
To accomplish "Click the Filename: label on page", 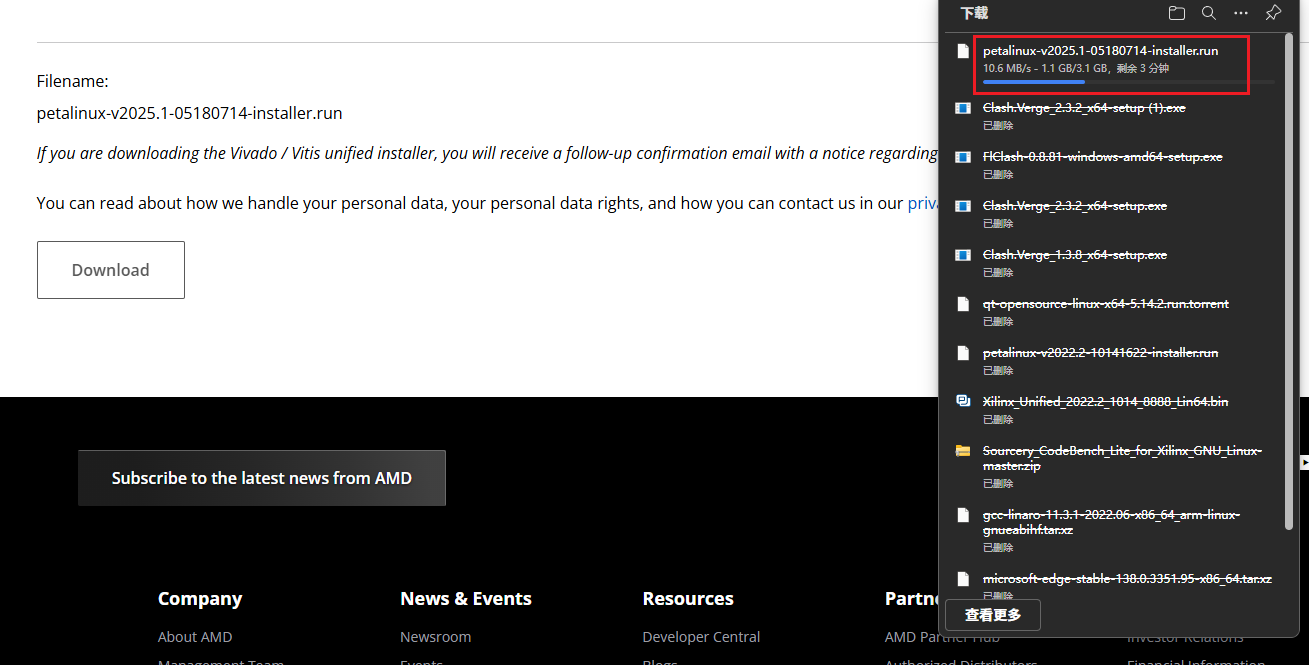I will (x=73, y=81).
